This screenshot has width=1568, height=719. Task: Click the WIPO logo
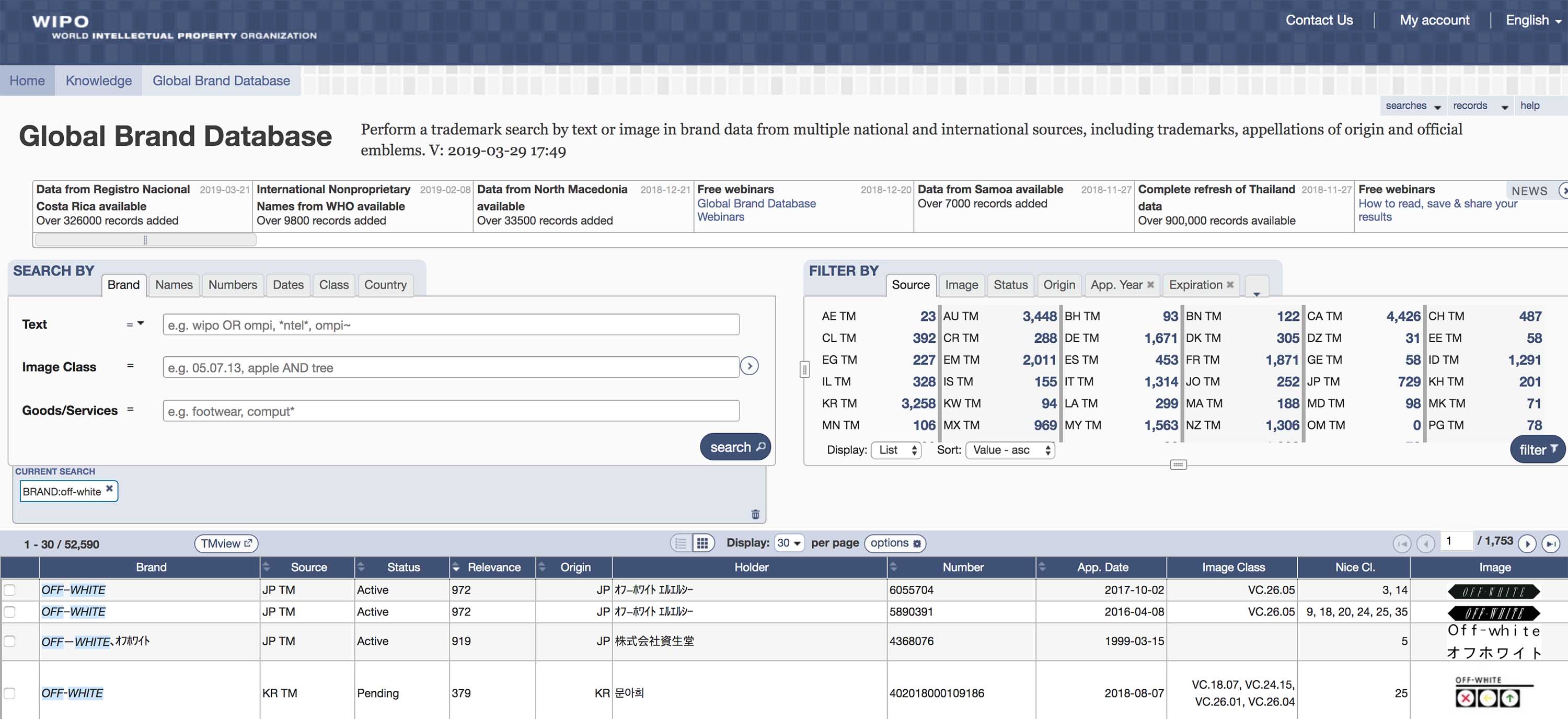[x=174, y=27]
